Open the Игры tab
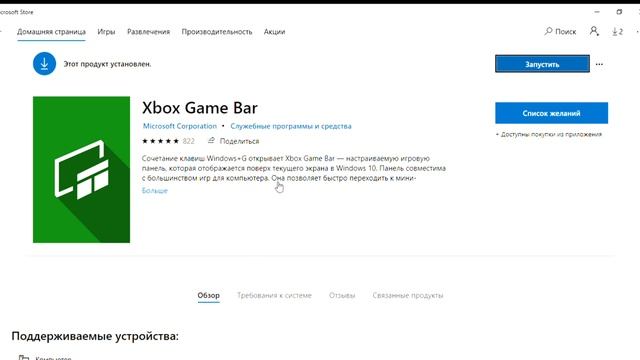This screenshot has width=640, height=360. (x=106, y=32)
